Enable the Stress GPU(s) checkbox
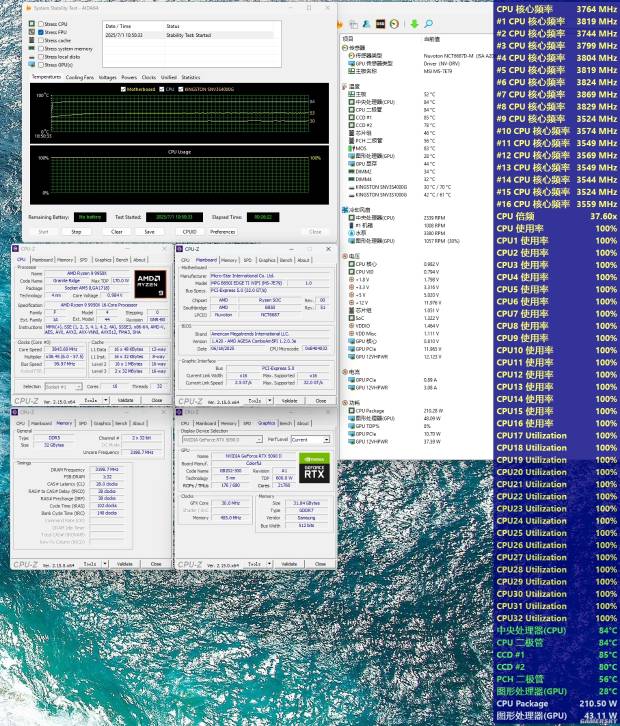Screen dimensions: 620x726 41,65
